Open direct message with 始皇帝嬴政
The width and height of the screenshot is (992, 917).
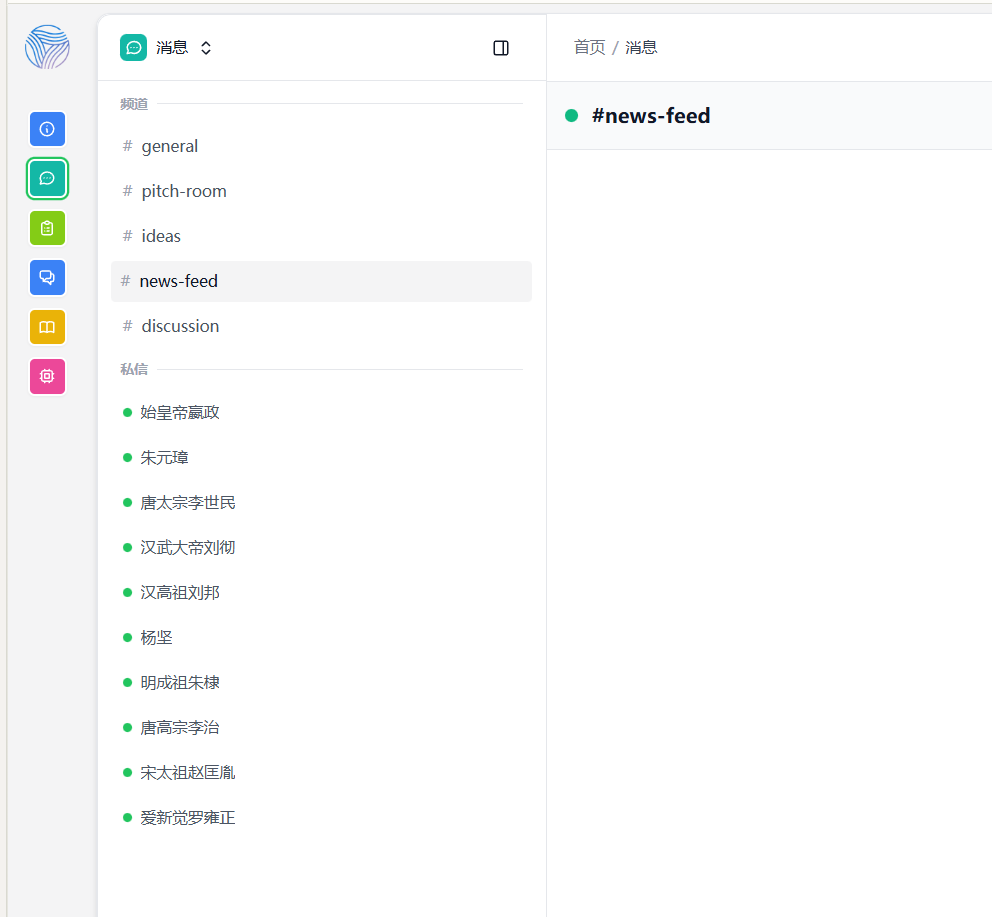pos(321,413)
